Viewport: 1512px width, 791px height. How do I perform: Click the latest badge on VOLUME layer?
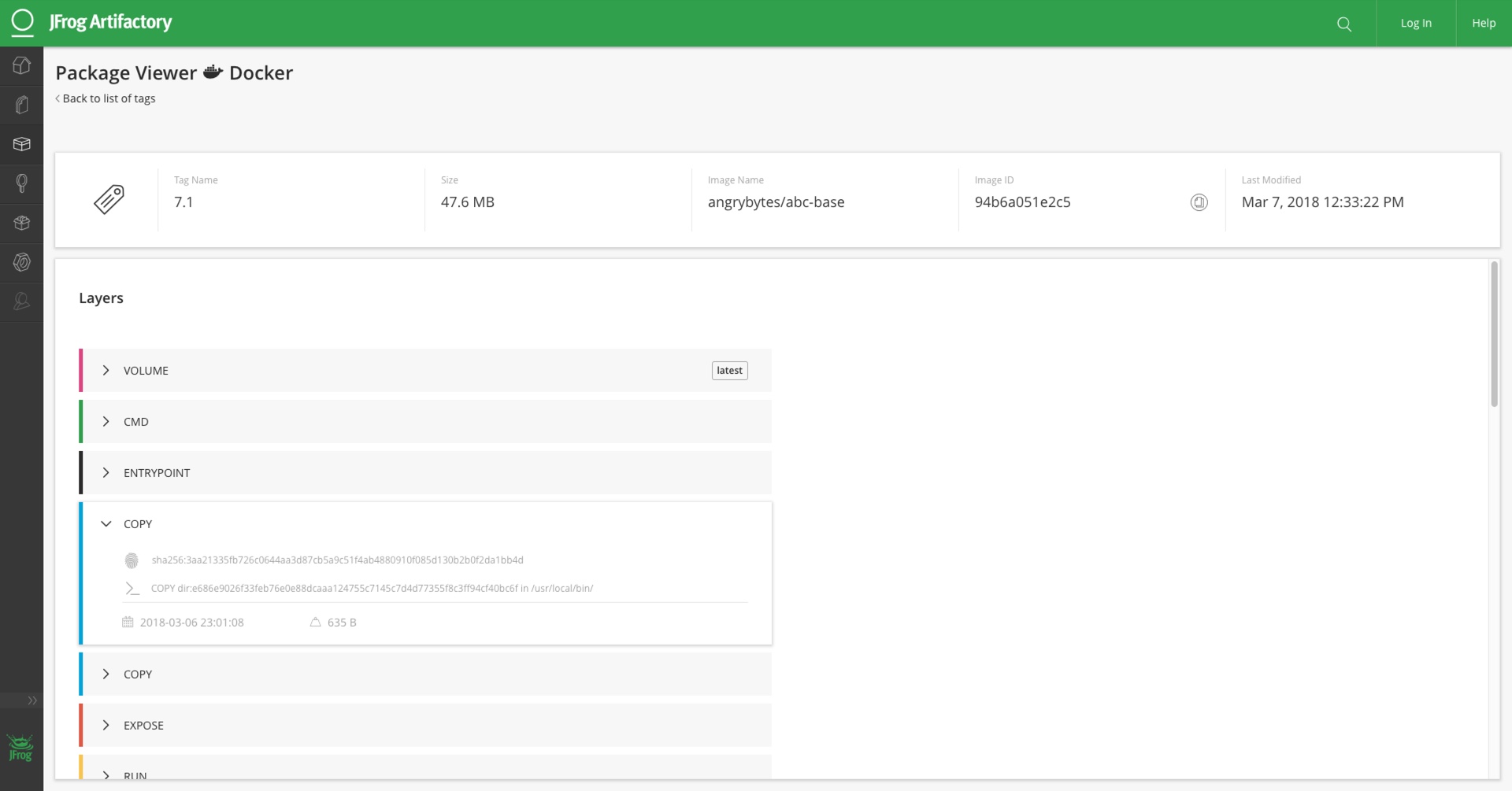click(729, 370)
